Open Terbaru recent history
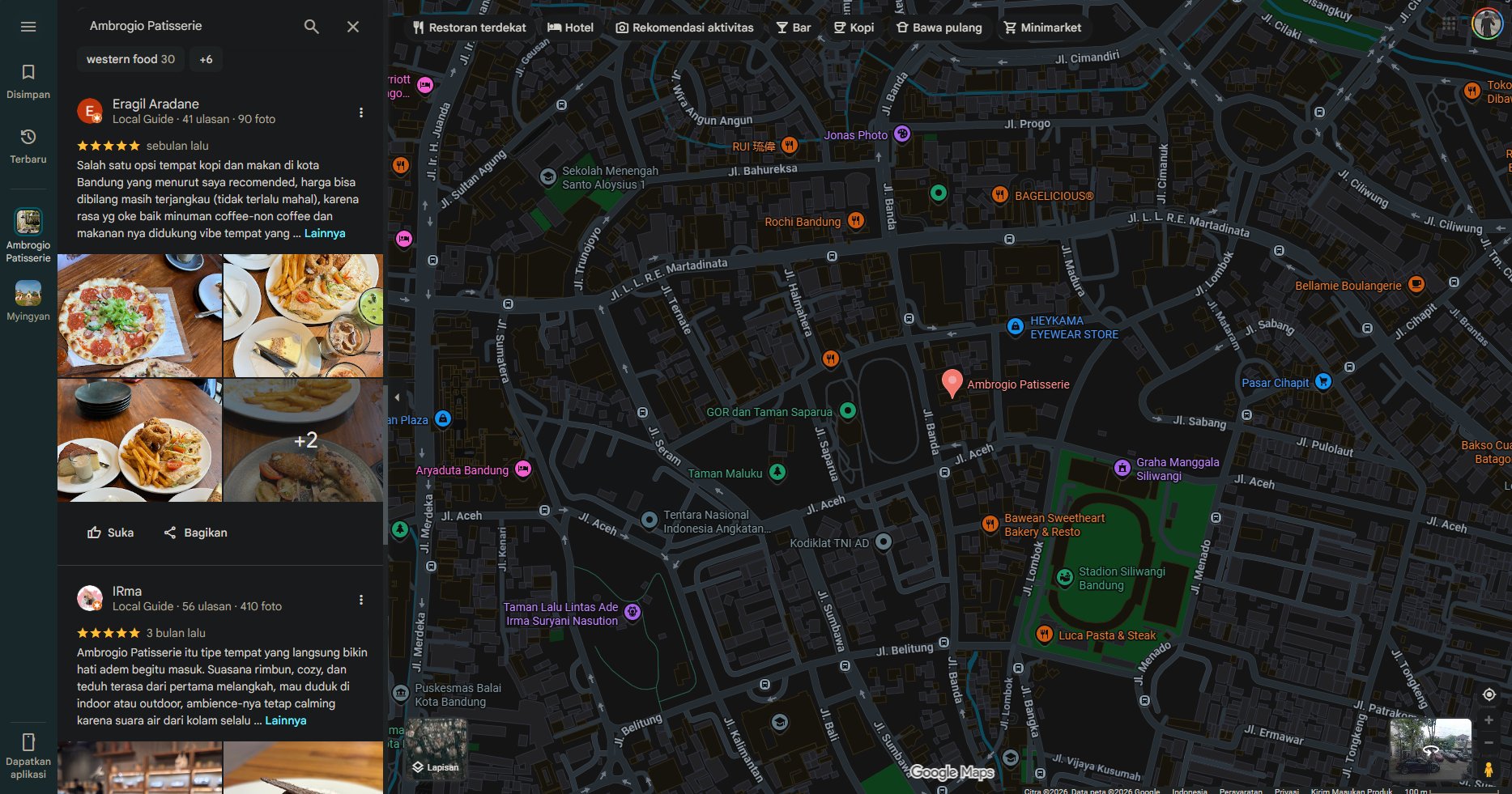 28,146
